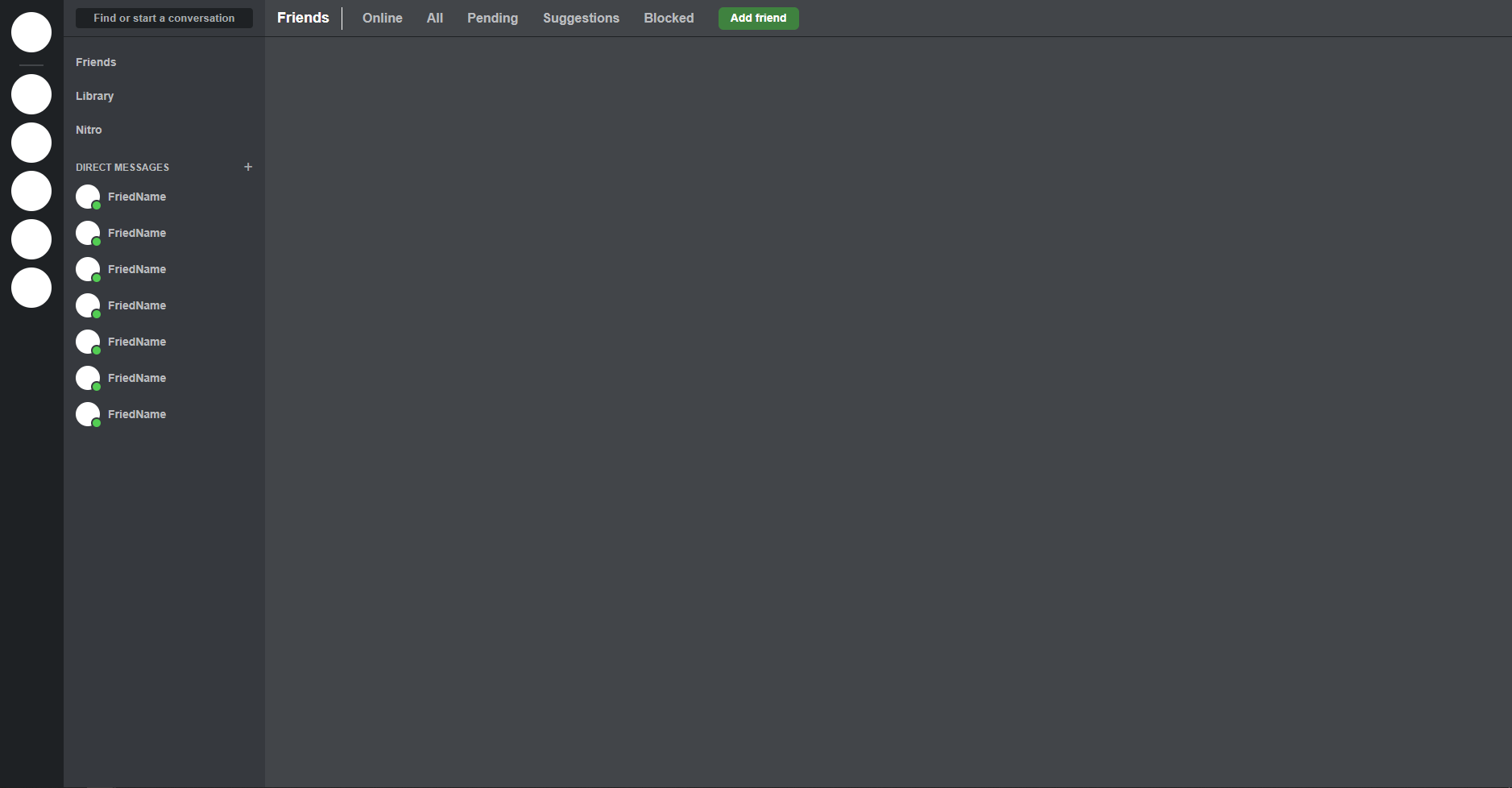Click the avatar of the first FriedName entry
This screenshot has width=1512, height=788.
coord(88,197)
